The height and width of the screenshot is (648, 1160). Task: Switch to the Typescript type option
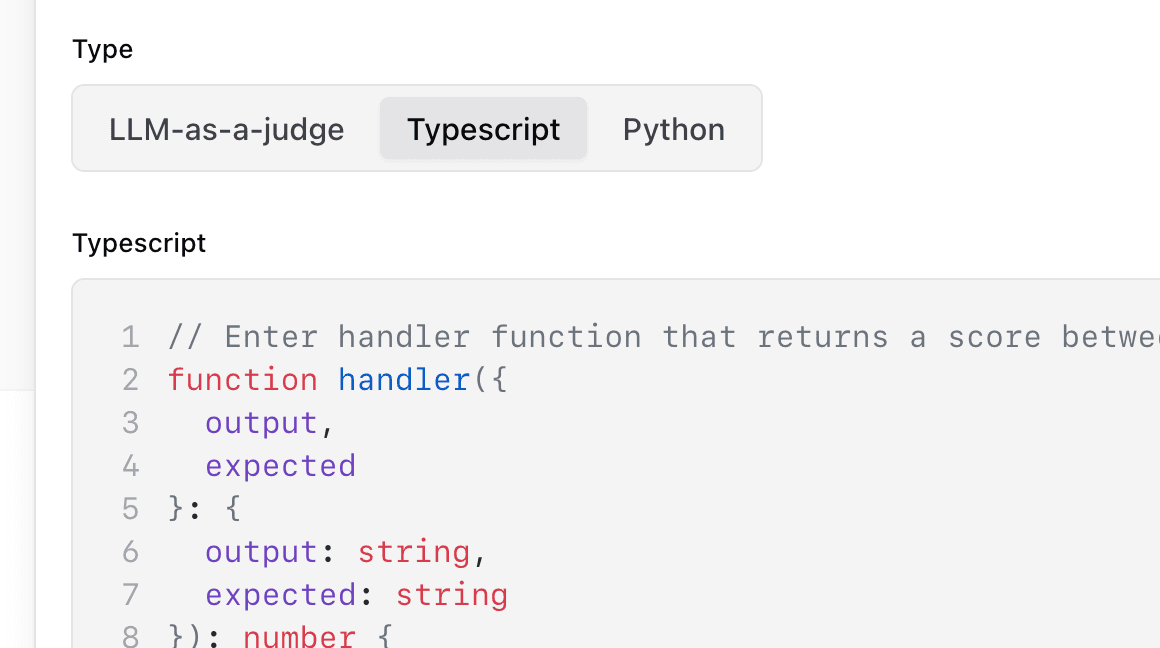coord(483,129)
